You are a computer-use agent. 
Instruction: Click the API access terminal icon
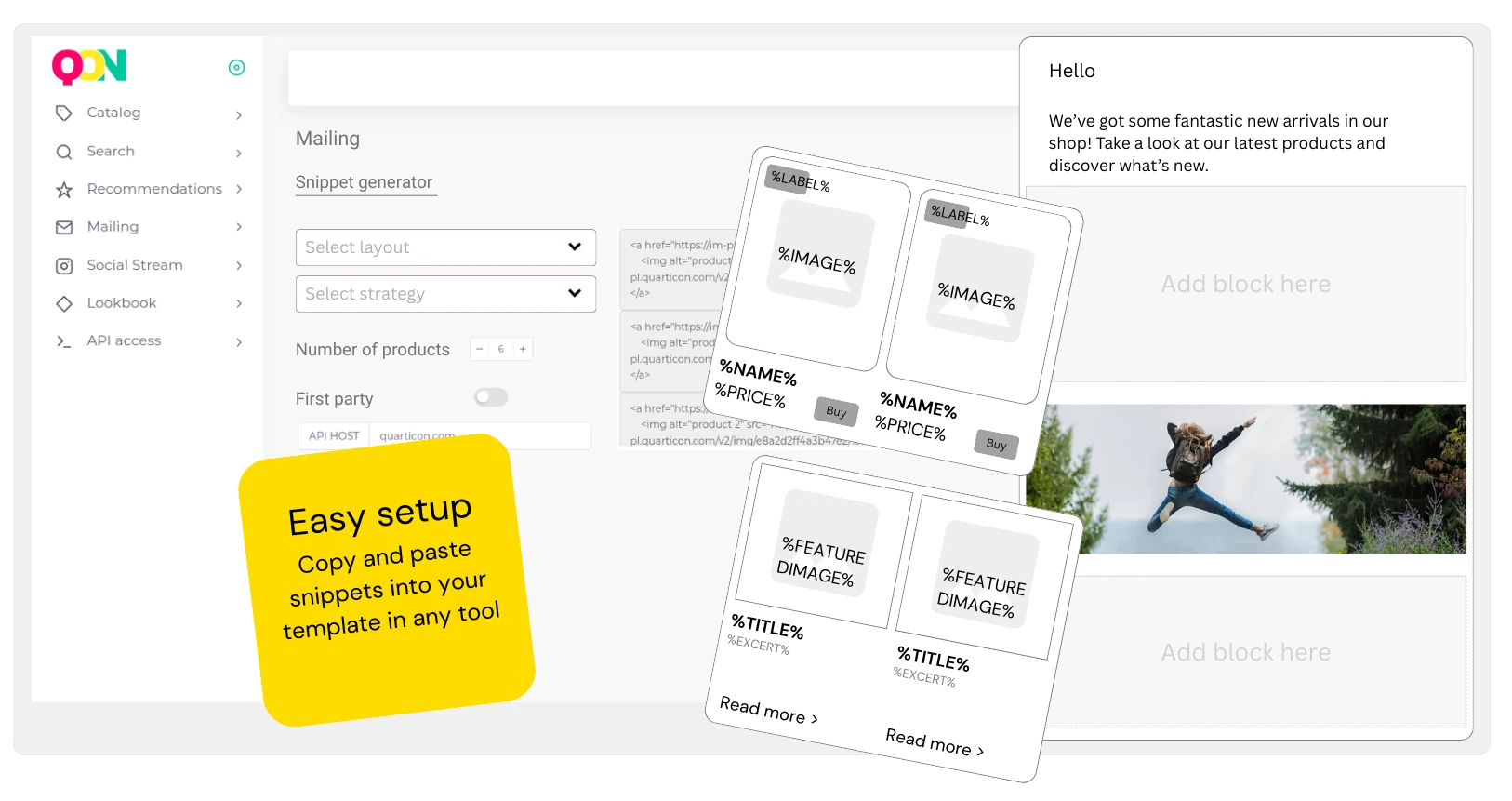tap(63, 341)
